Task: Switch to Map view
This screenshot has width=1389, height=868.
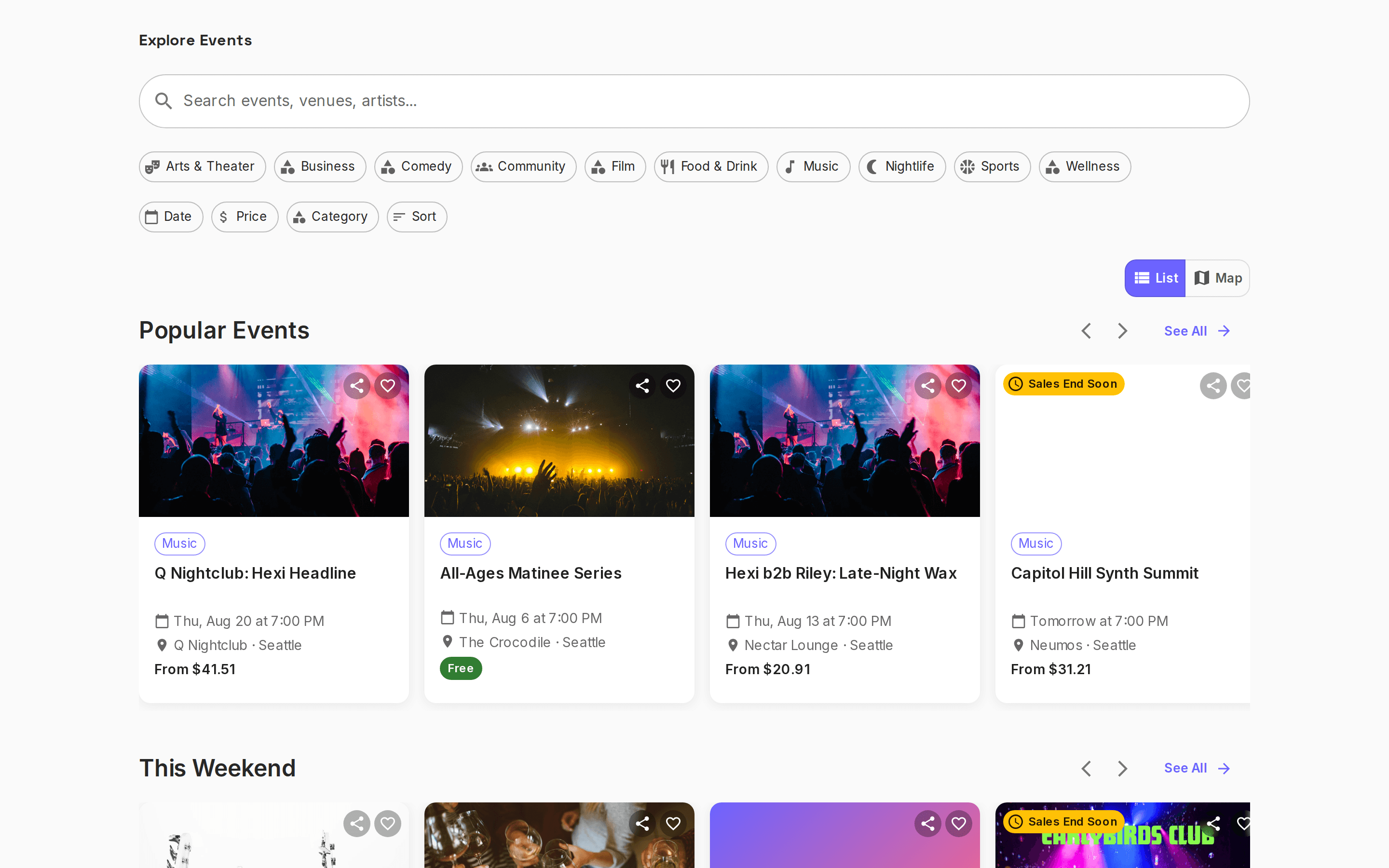Action: click(x=1217, y=278)
